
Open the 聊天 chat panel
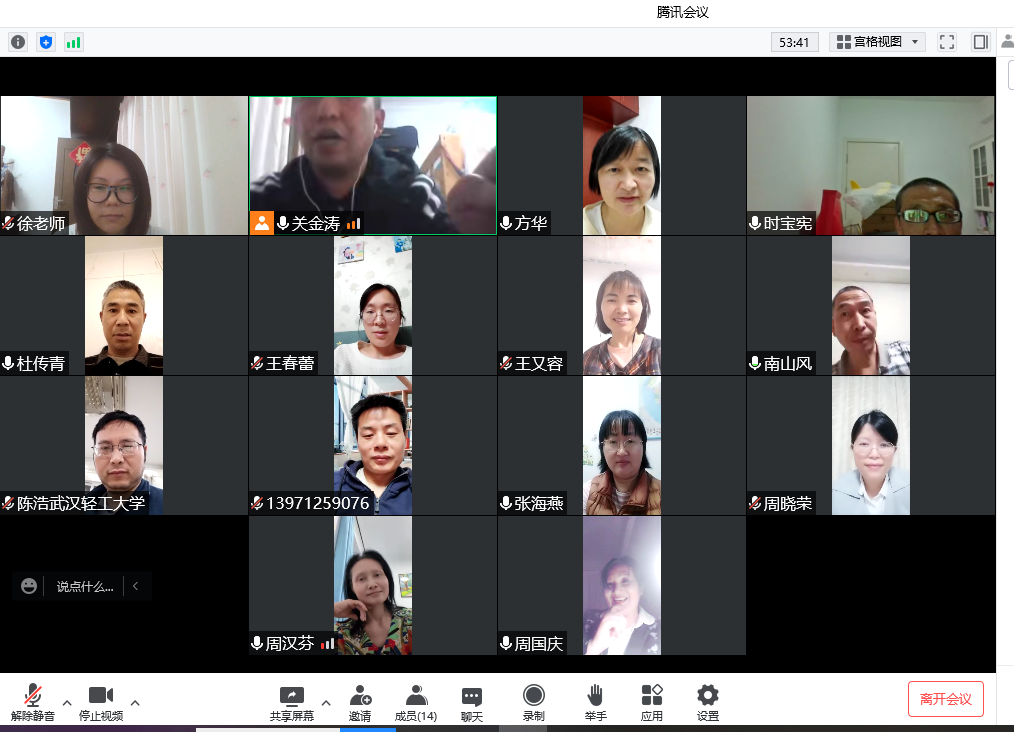[x=472, y=702]
